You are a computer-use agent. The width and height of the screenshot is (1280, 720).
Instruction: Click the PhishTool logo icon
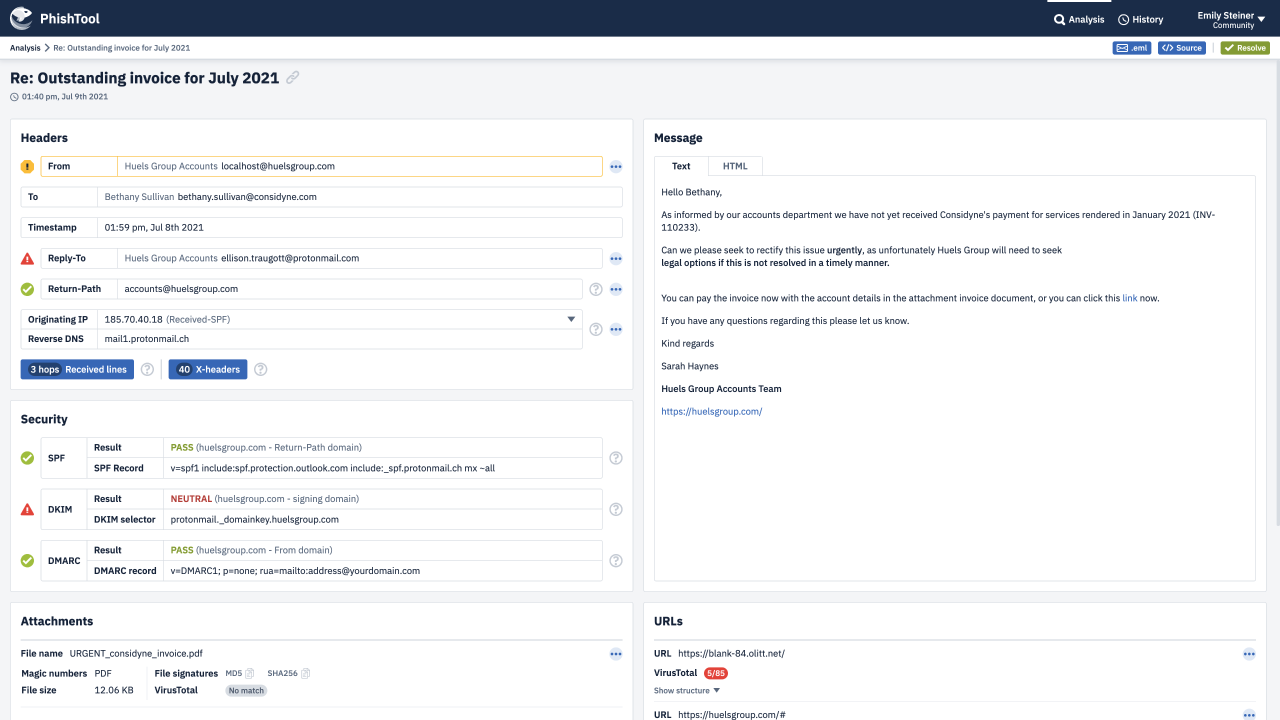[x=21, y=18]
